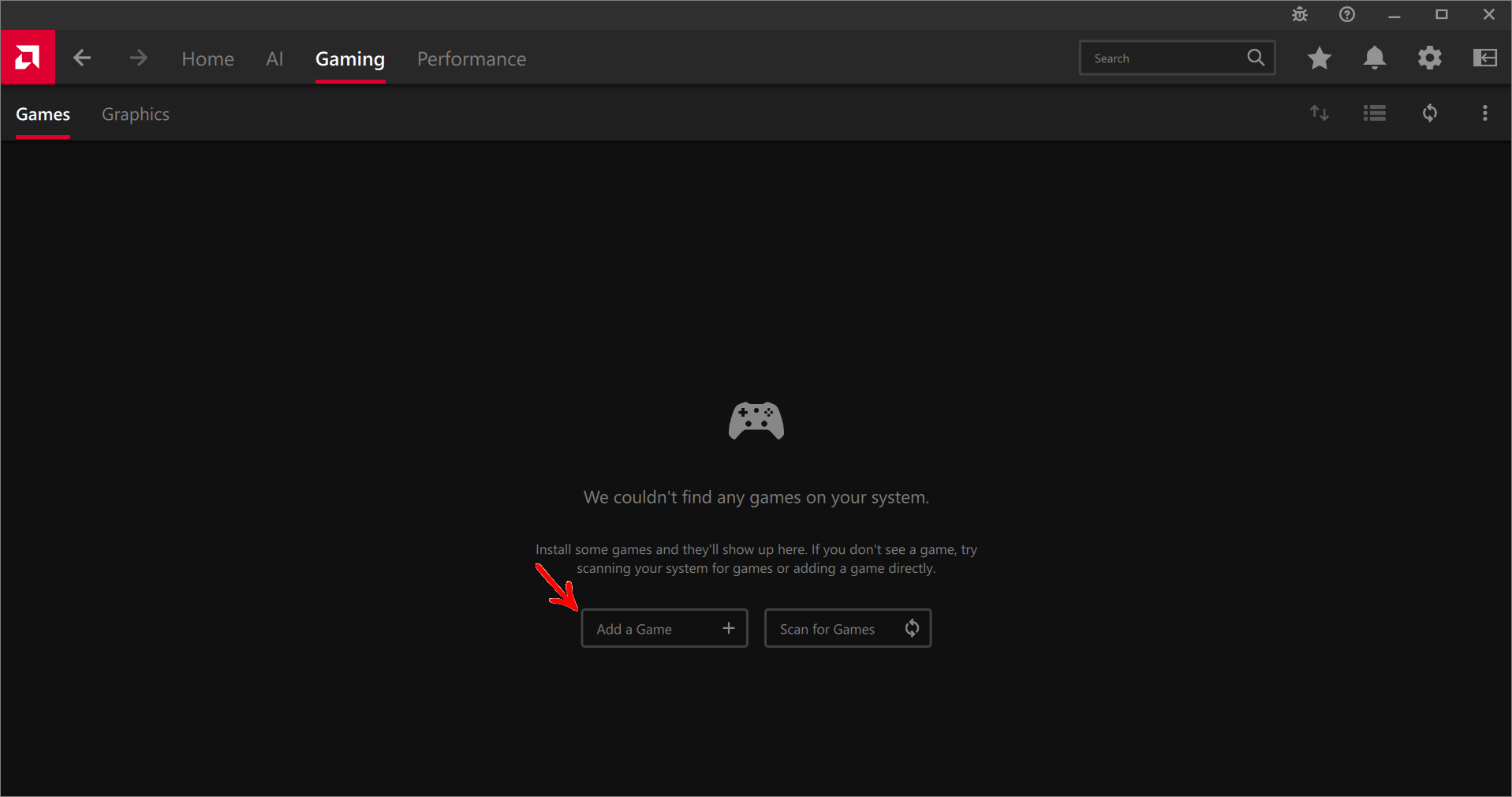Open the AI tab

(x=274, y=59)
